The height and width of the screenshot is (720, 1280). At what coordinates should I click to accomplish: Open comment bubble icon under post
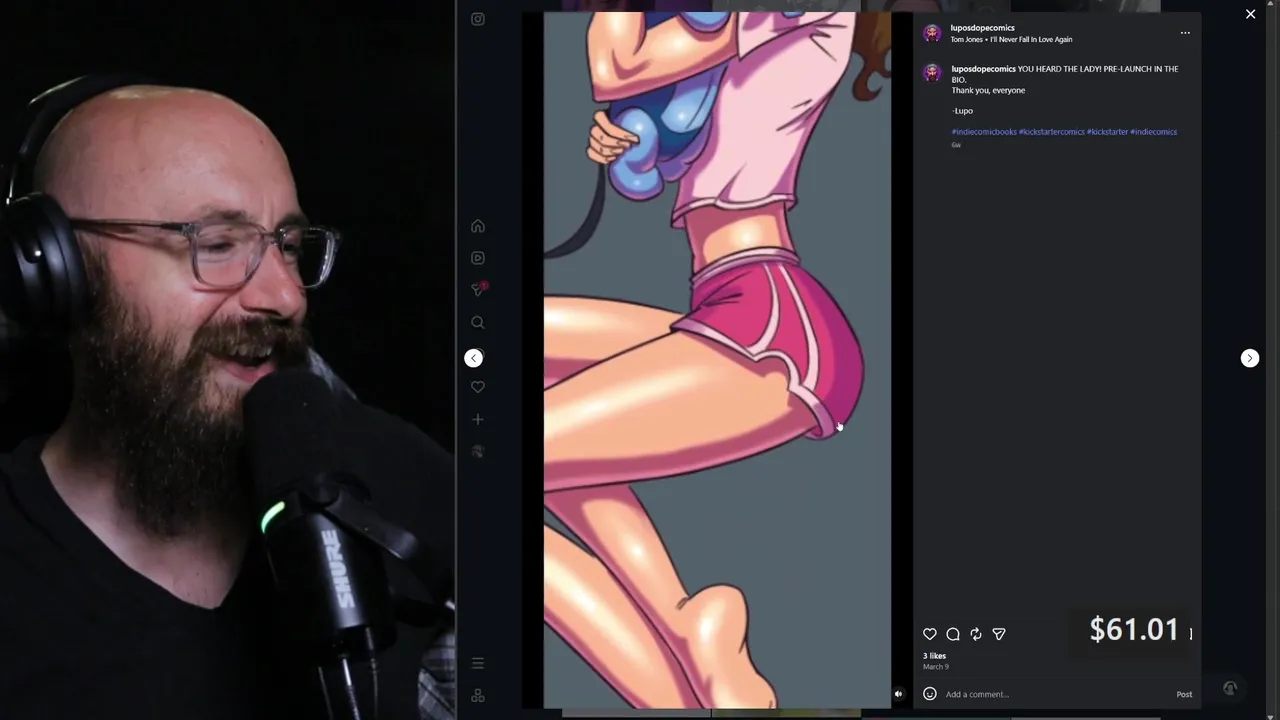pos(953,634)
